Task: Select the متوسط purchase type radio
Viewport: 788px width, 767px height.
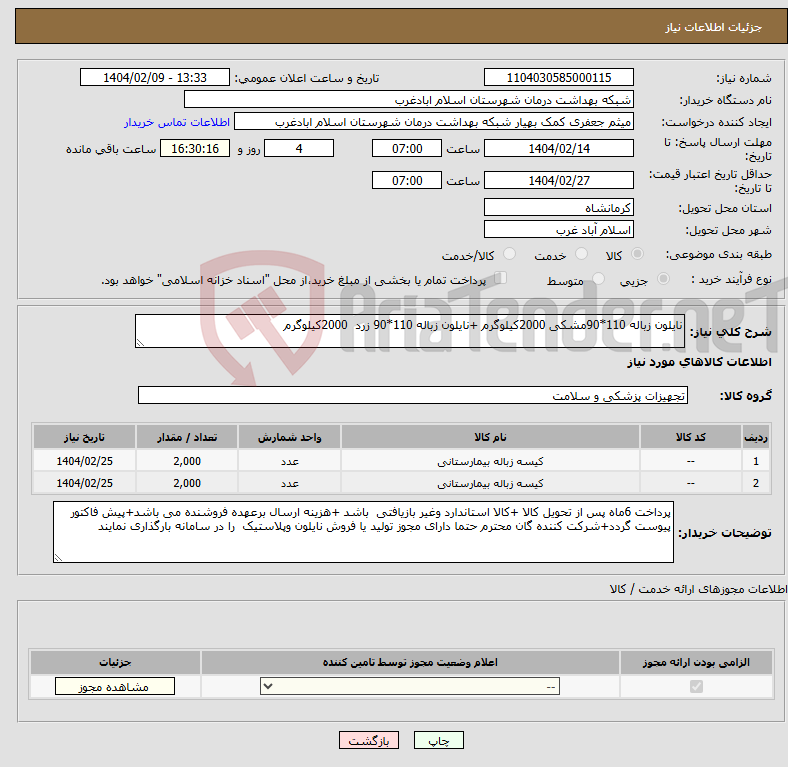Action: tap(599, 278)
